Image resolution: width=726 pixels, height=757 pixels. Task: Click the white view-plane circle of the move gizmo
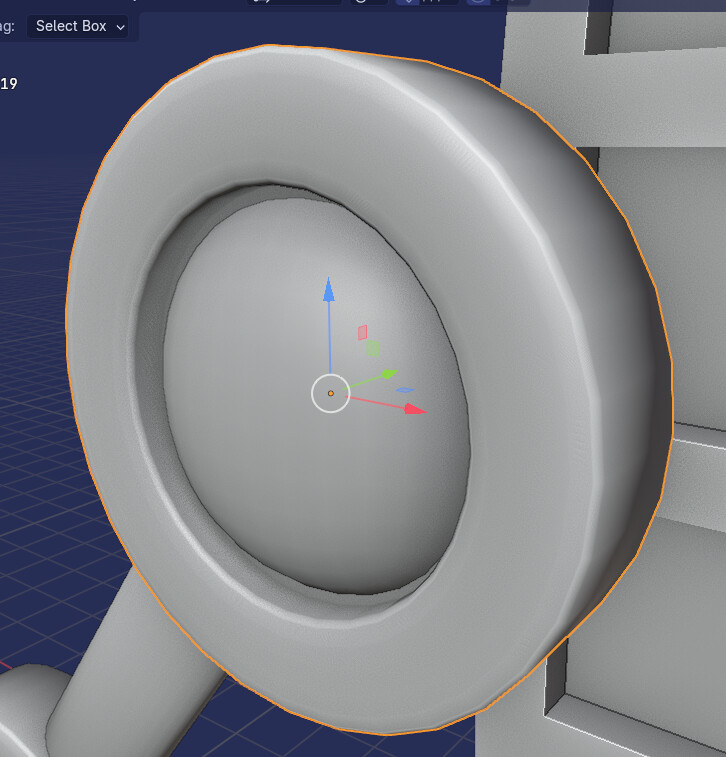coord(331,393)
